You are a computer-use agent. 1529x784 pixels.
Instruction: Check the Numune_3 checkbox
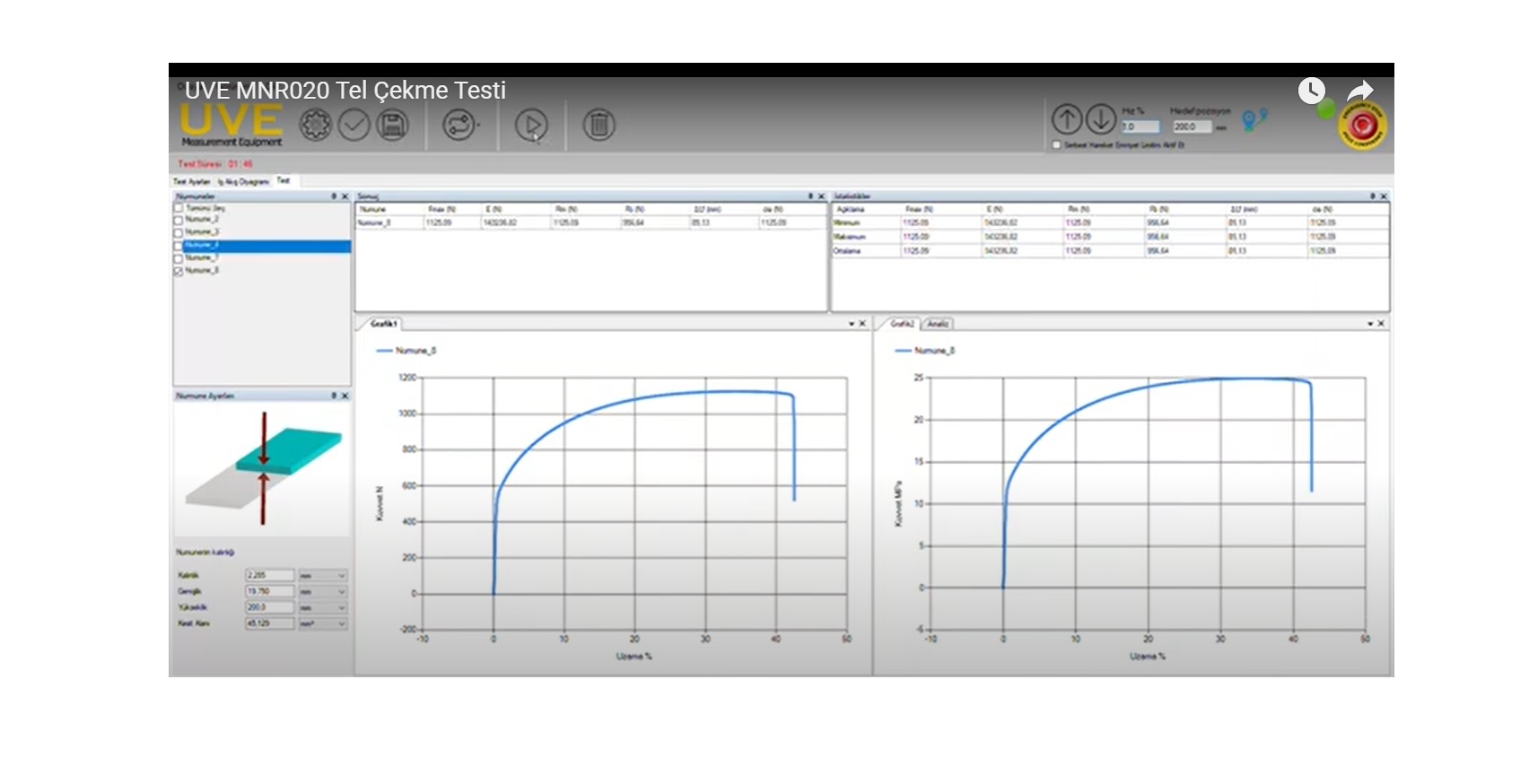(x=179, y=232)
